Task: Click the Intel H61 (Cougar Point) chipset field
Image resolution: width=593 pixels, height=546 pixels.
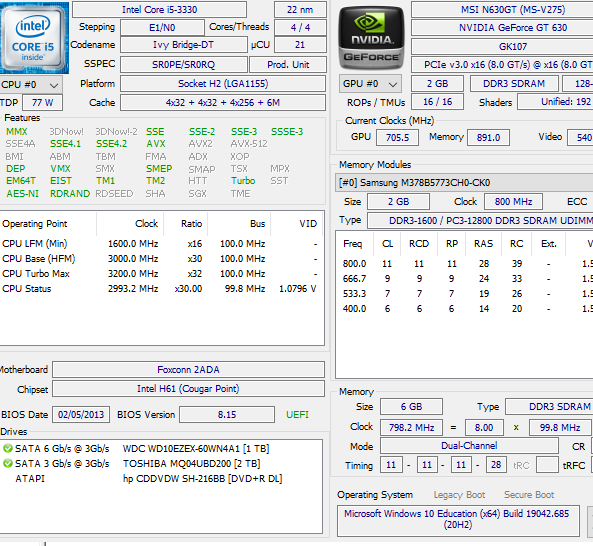Action: [188, 389]
